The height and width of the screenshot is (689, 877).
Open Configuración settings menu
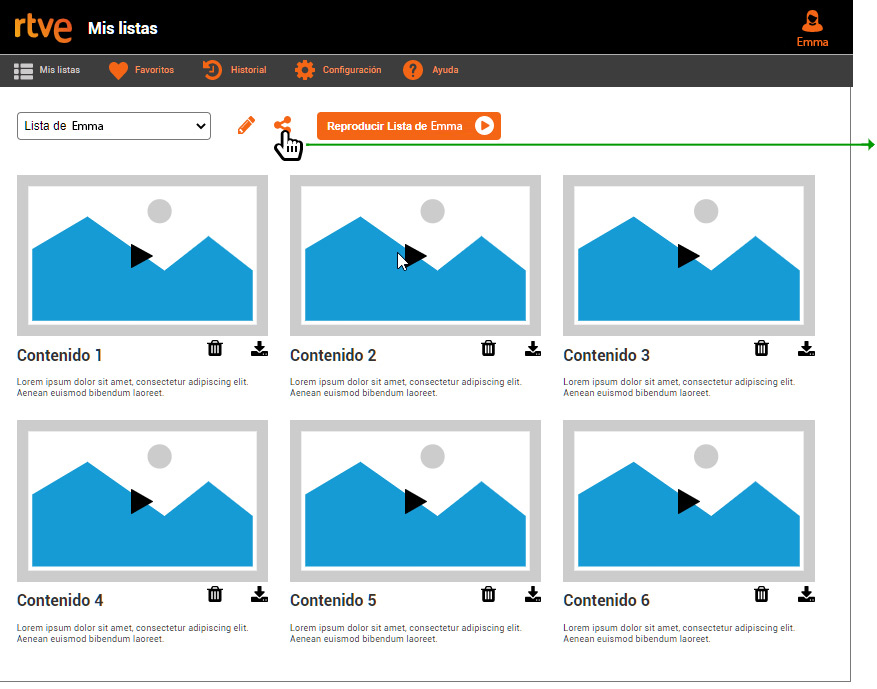click(338, 70)
